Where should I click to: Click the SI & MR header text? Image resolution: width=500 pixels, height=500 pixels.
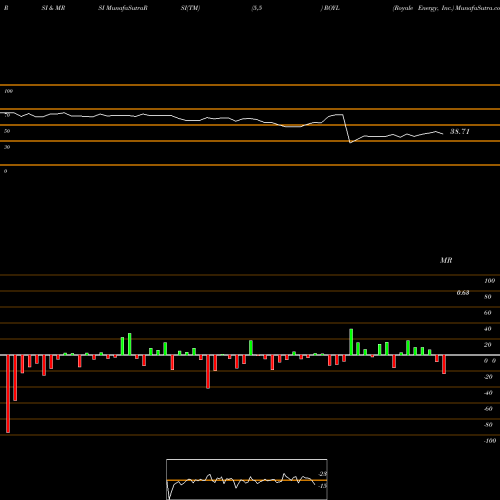coord(53,8)
